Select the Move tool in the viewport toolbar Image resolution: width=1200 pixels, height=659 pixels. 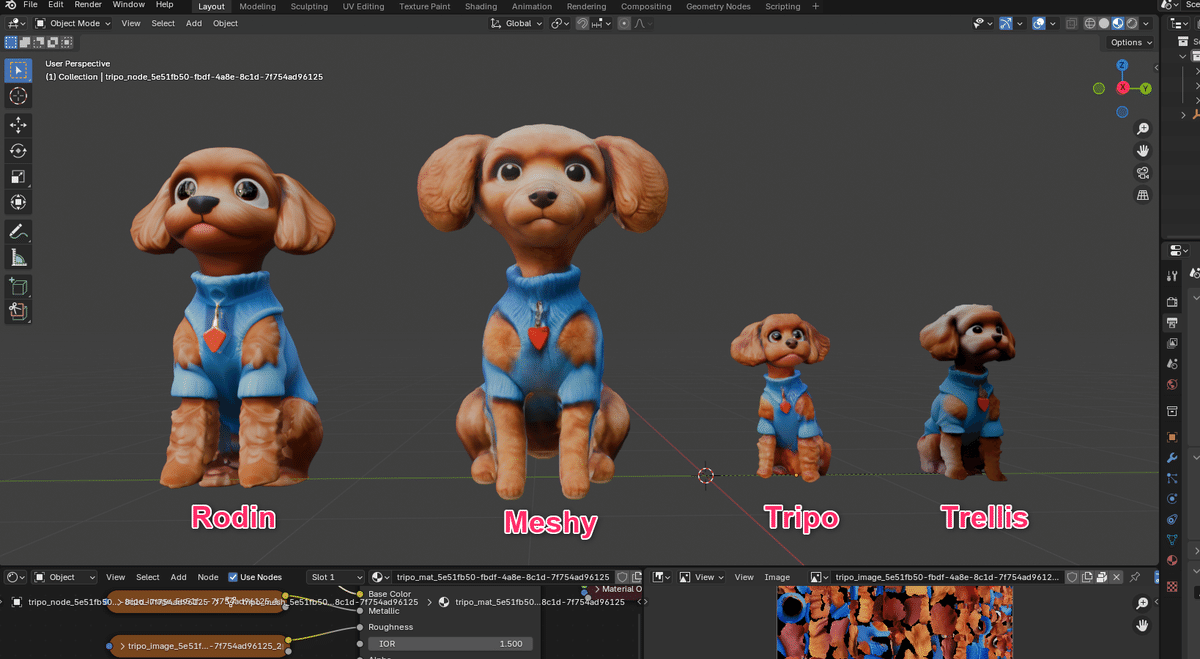(17, 125)
